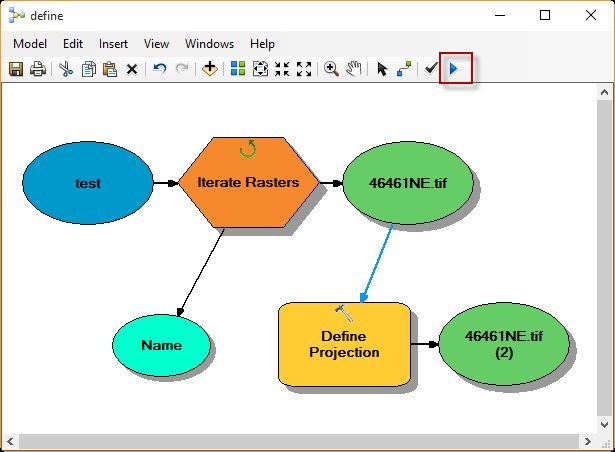Open the Windows menu

(209, 44)
